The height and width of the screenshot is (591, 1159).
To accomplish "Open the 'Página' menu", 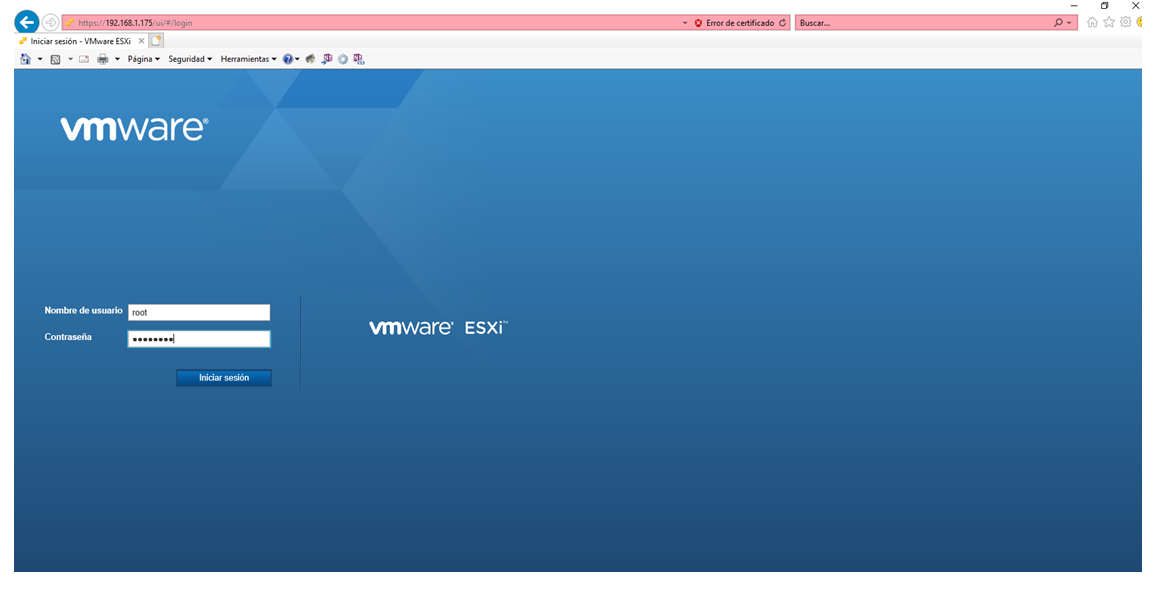I will point(143,59).
